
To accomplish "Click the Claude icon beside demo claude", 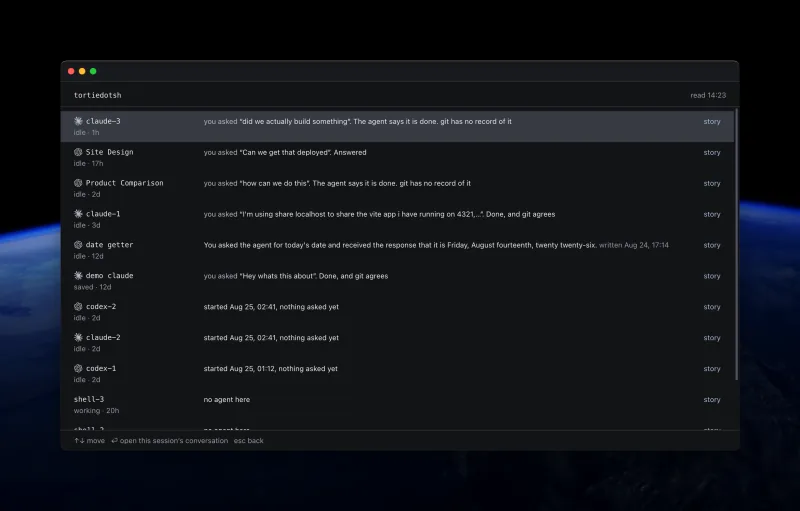I will point(78,275).
